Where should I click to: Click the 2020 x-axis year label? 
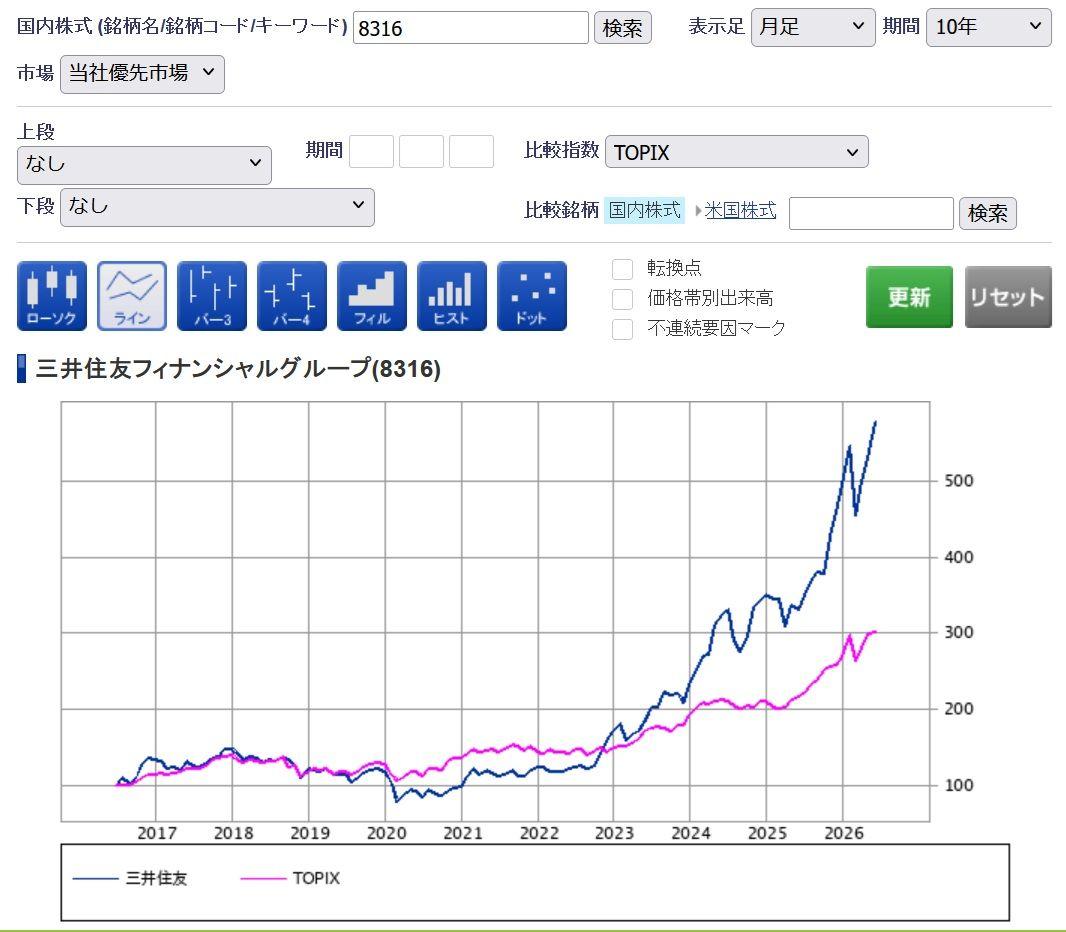click(386, 833)
